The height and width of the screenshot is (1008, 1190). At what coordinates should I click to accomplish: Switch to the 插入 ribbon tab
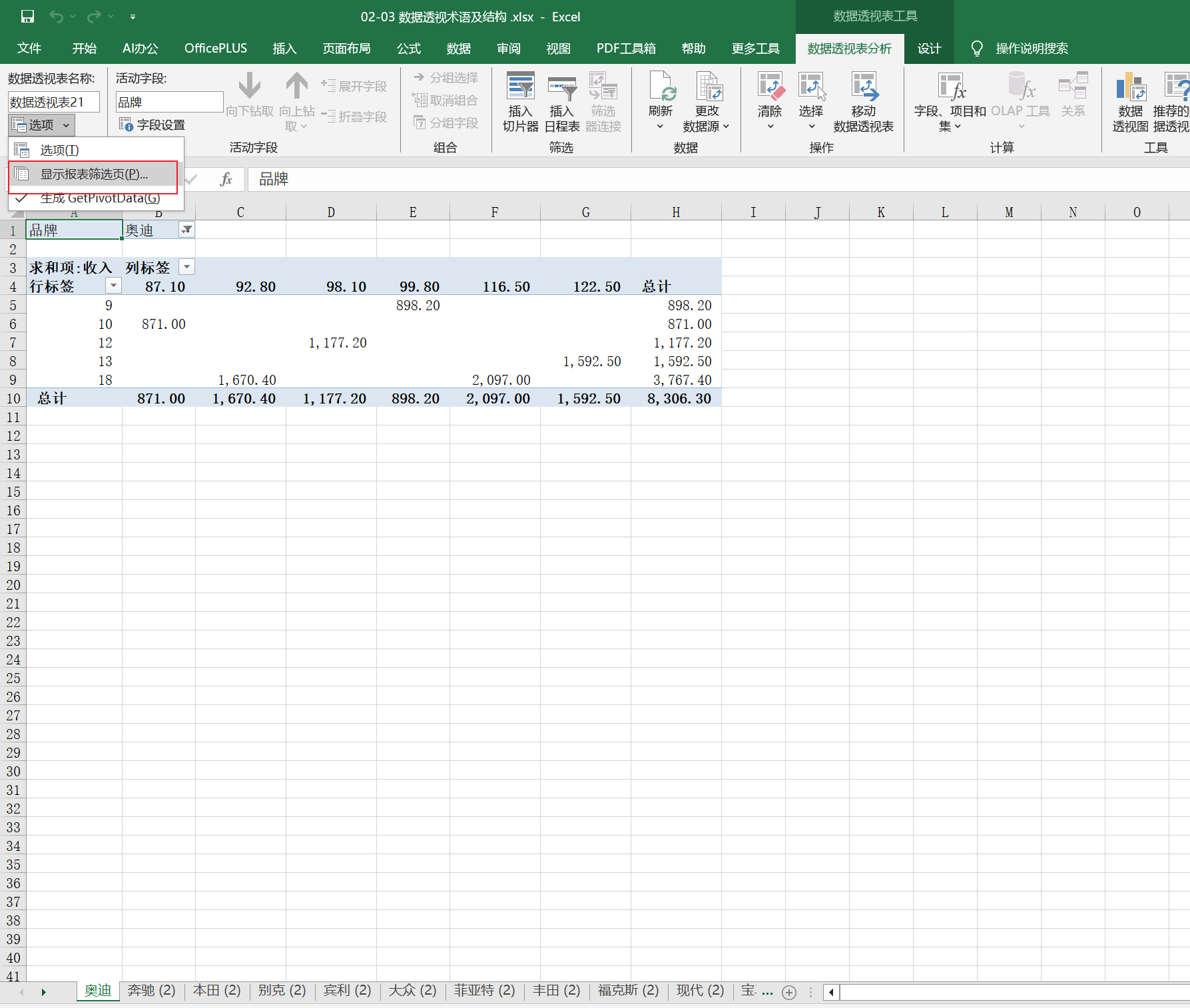pyautogui.click(x=284, y=48)
